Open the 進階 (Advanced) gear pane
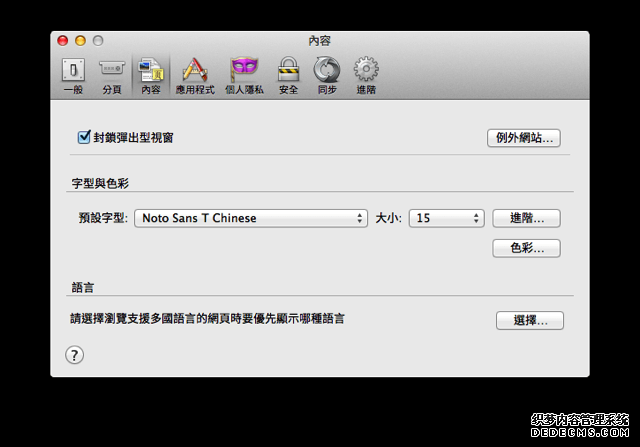The image size is (640, 447). click(366, 76)
